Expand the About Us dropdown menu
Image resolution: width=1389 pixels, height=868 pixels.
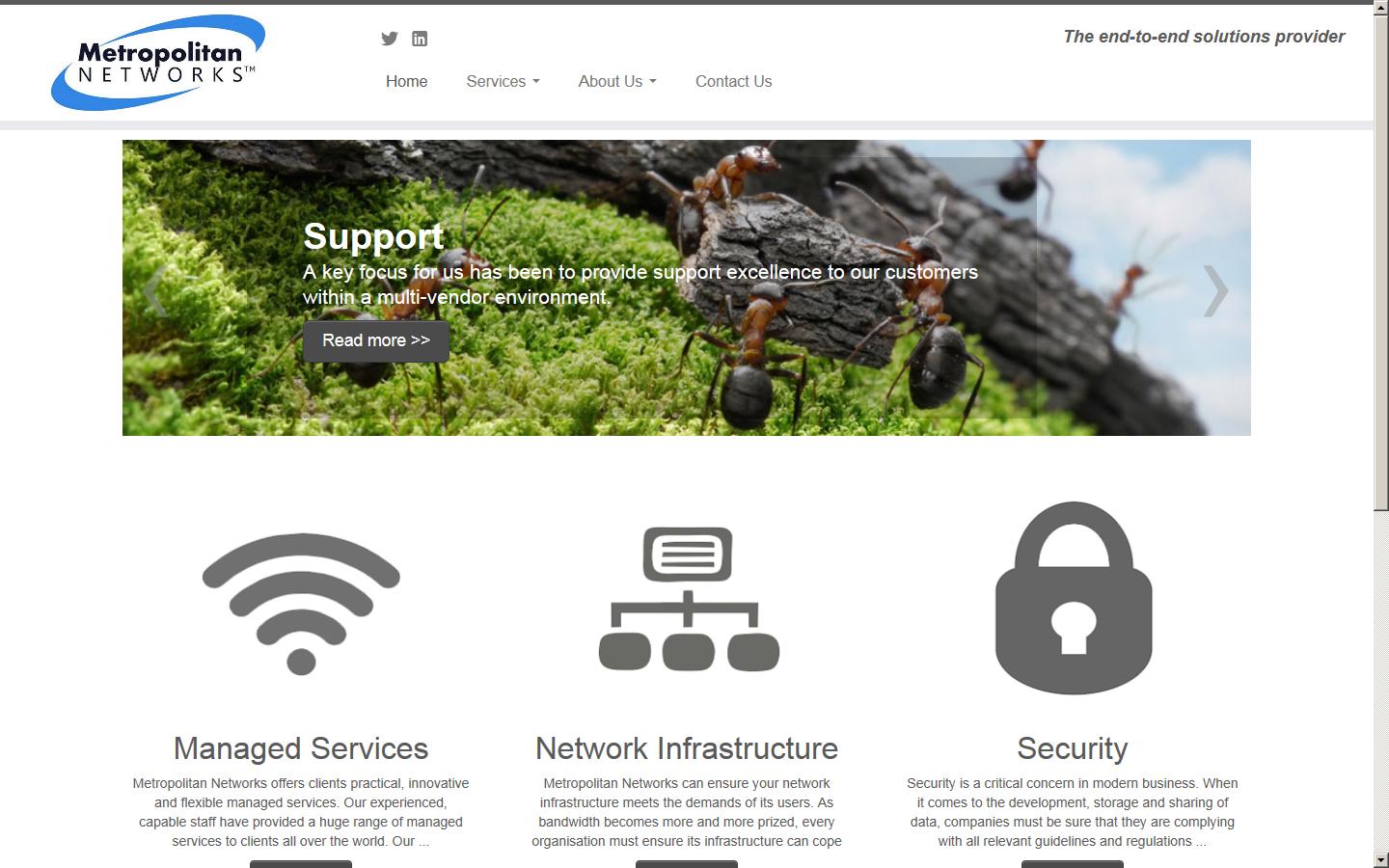(617, 81)
